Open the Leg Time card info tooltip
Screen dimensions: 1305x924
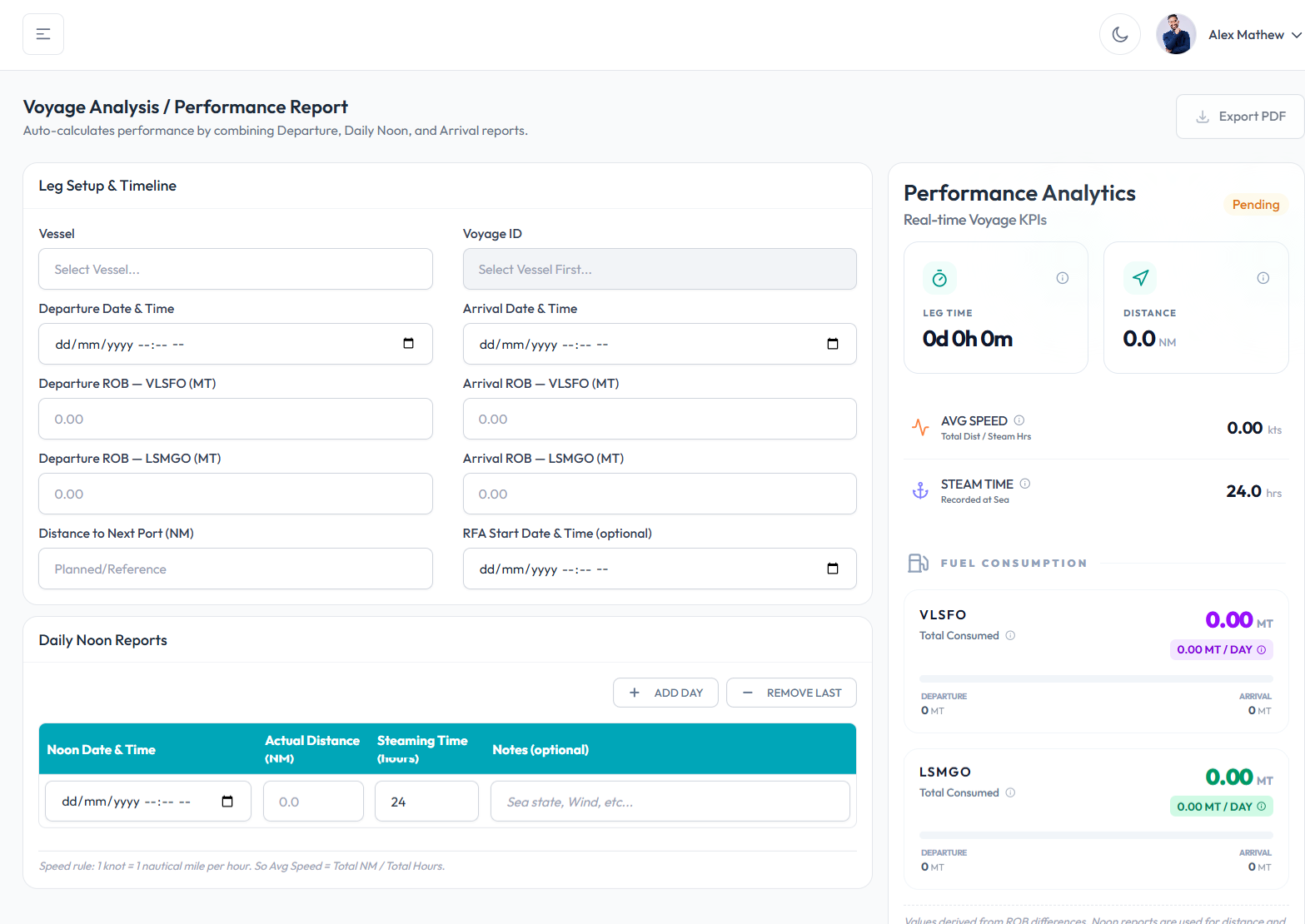pos(1063,278)
